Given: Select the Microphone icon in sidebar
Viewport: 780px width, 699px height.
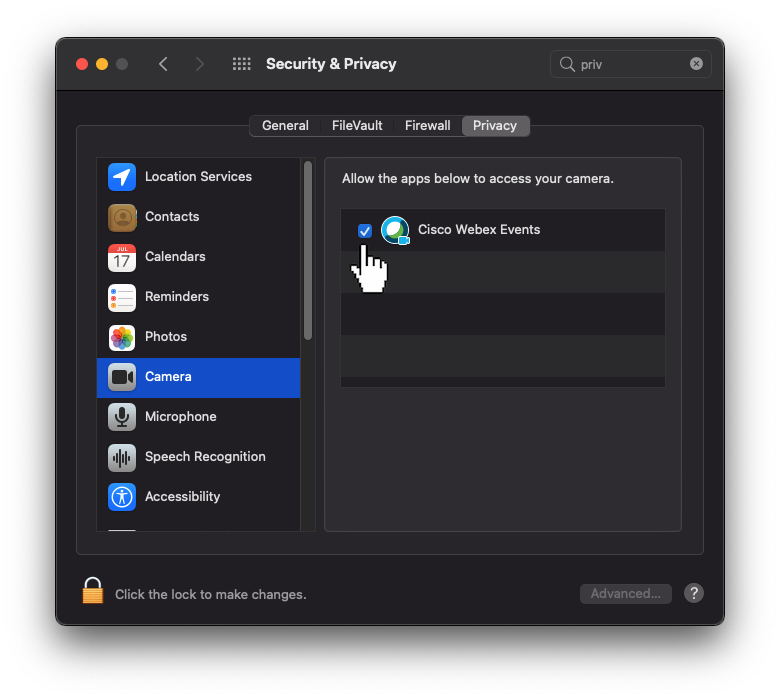Looking at the screenshot, I should point(122,417).
